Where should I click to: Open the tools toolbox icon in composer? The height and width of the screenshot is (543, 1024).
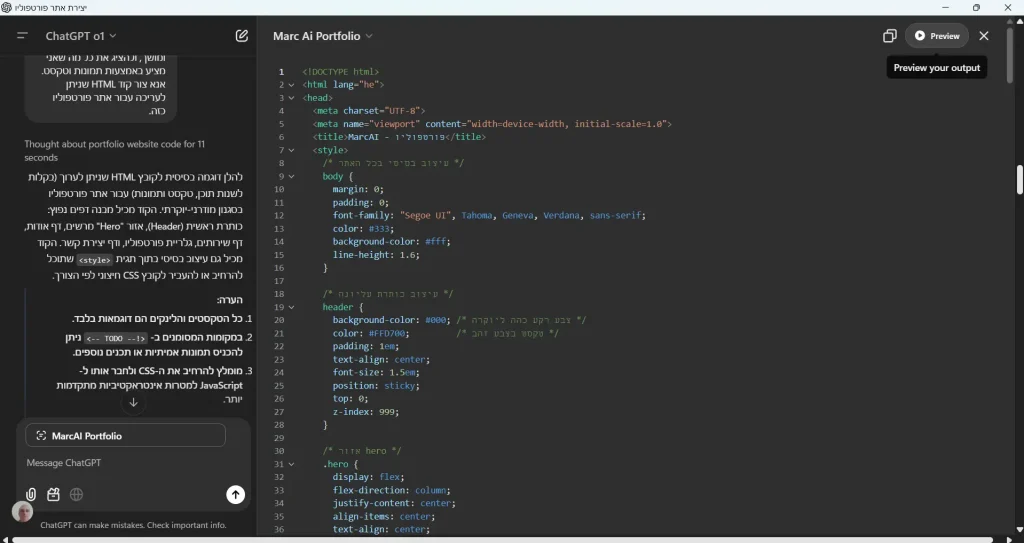[54, 495]
